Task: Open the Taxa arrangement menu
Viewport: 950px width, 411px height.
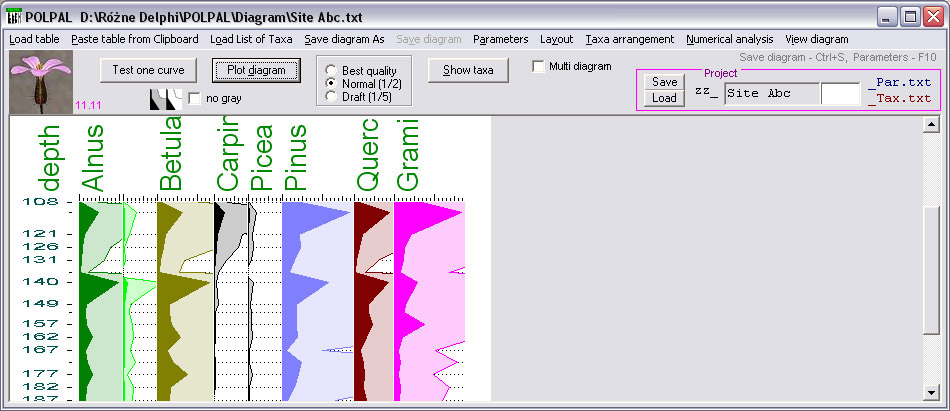Action: click(629, 39)
